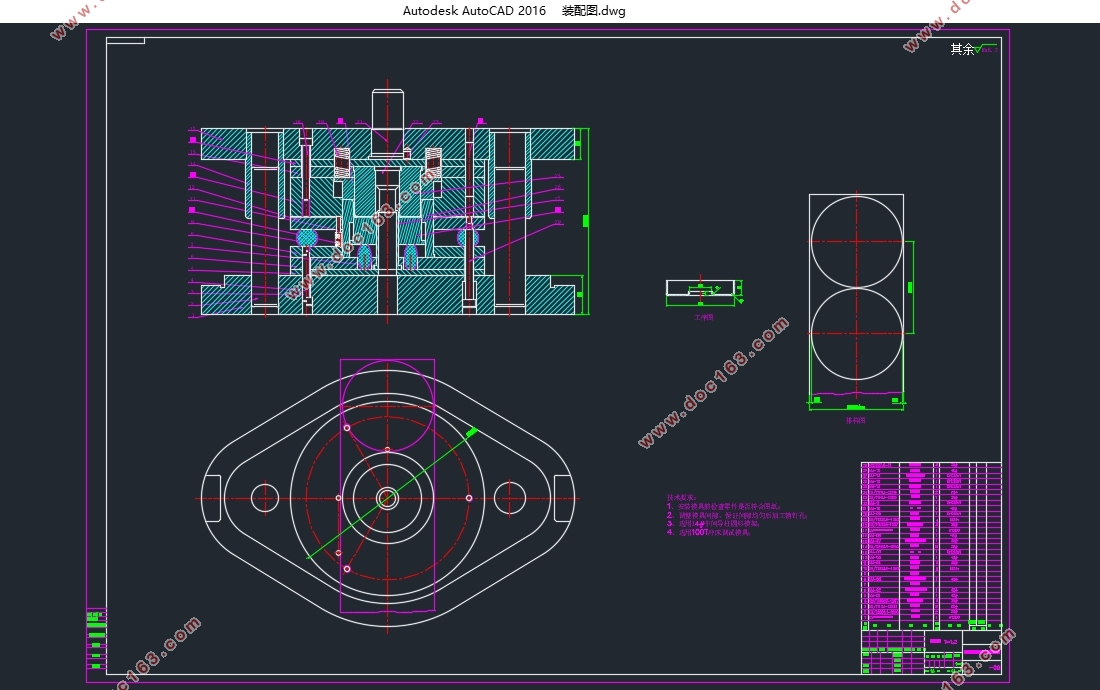Click the green revision text block at bottom-left margin
This screenshot has width=1100, height=690.
coord(96,640)
